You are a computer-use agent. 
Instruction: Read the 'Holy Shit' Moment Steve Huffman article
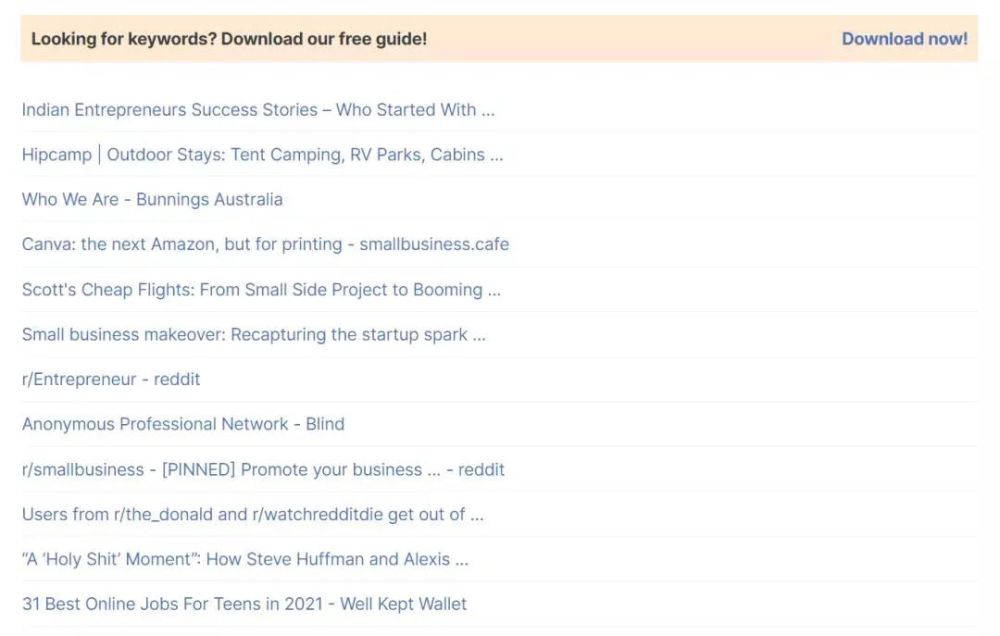[x=245, y=559]
